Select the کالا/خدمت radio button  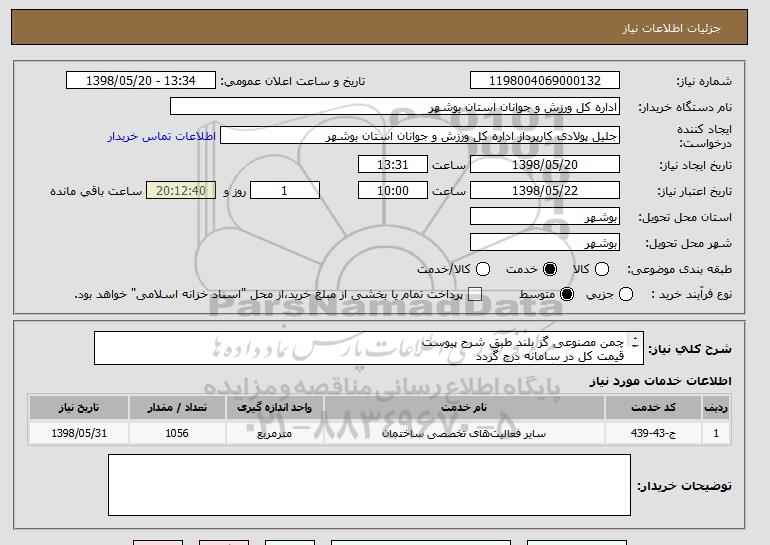[483, 269]
